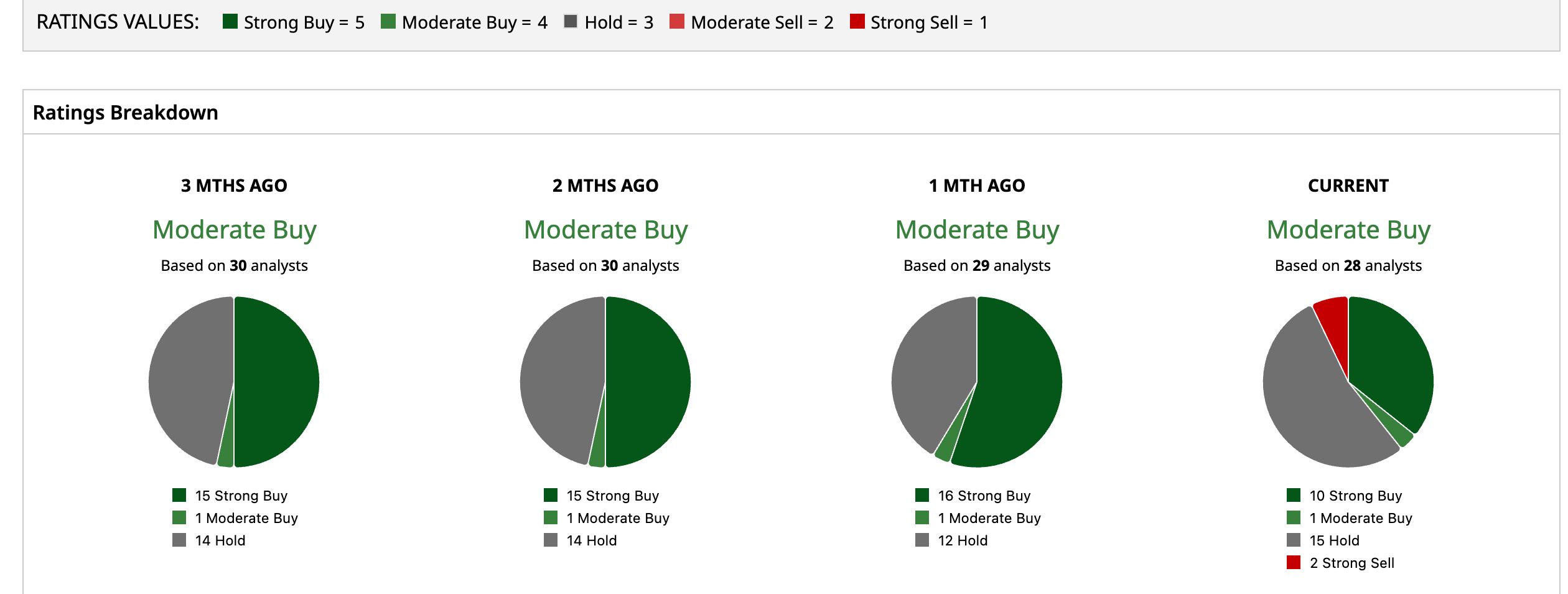The image size is (1568, 594).
Task: Click the Strong Buy legend color square
Action: (x=230, y=21)
